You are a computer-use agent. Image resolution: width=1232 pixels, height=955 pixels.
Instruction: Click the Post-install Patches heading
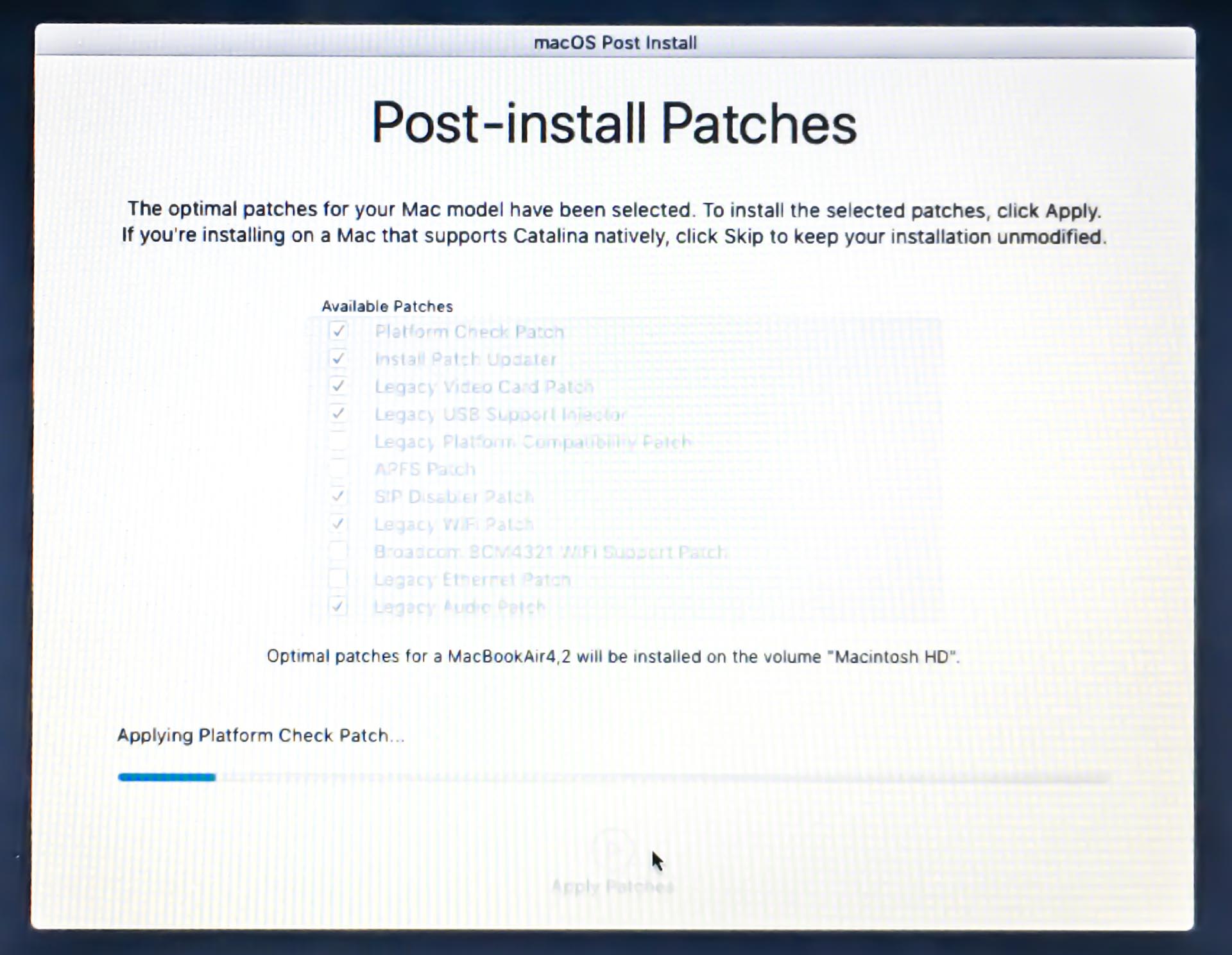(x=614, y=124)
